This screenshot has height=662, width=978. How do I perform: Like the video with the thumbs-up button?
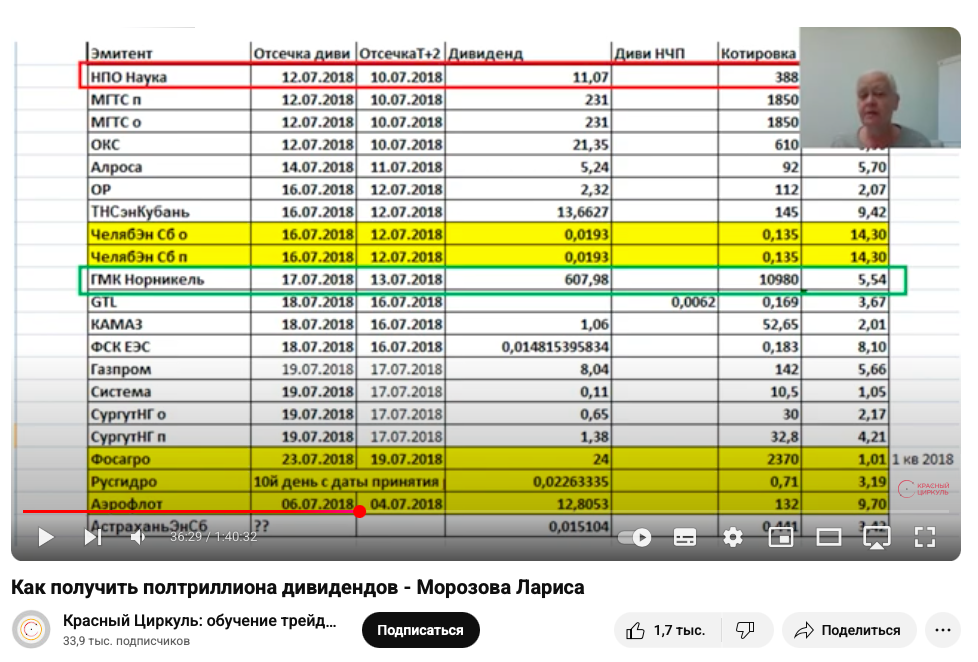[x=667, y=630]
